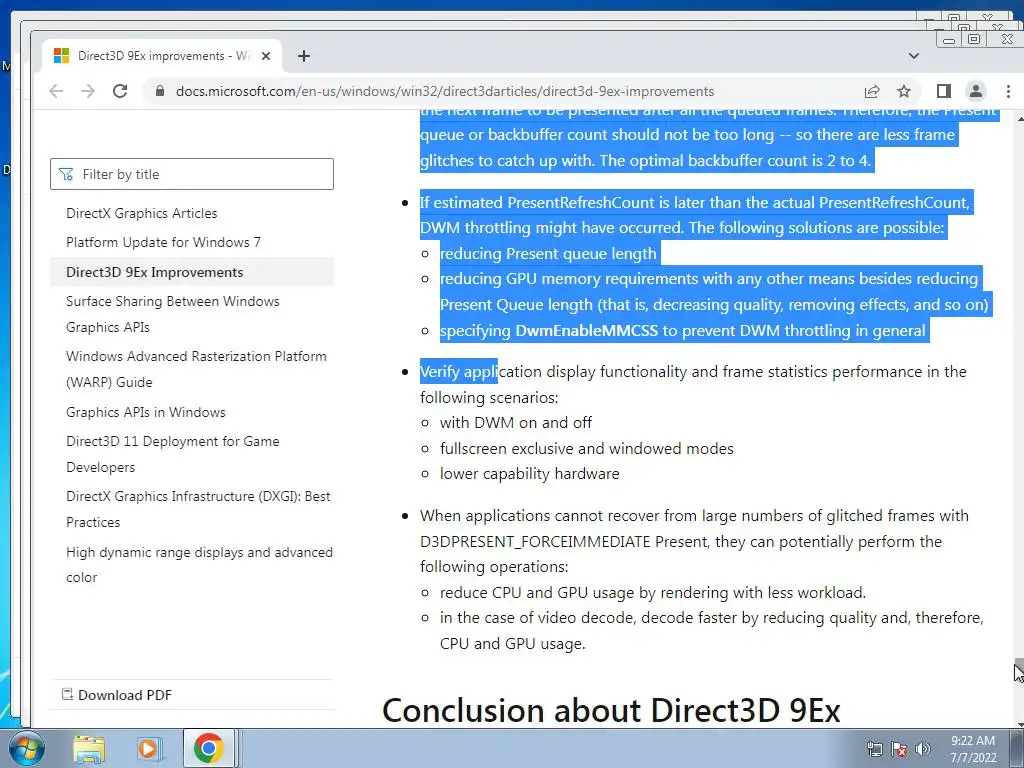Click 'reducing Present queue length' bullet
1024x768 pixels.
click(548, 253)
